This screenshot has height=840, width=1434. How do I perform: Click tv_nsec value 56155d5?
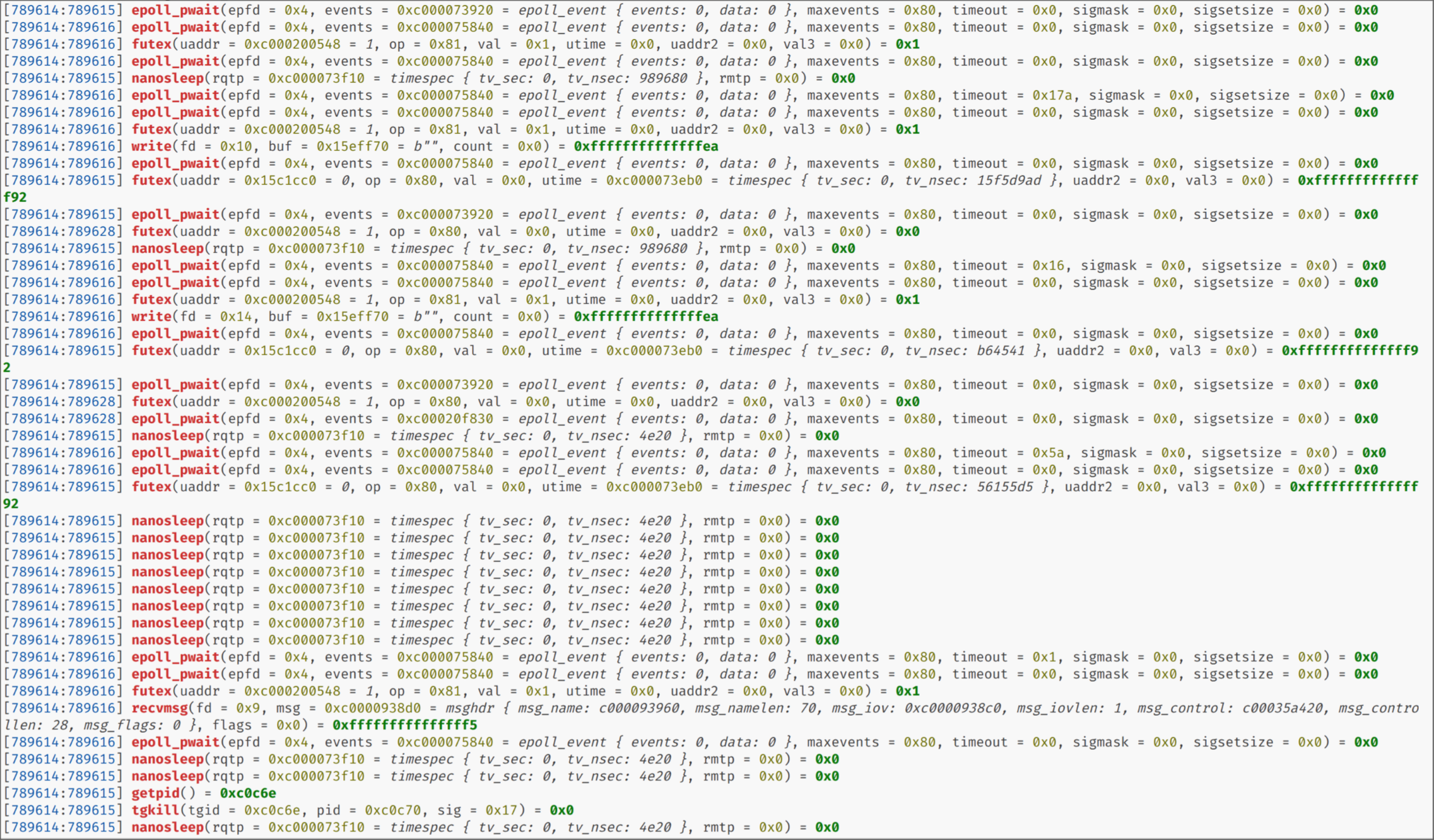(x=1005, y=487)
